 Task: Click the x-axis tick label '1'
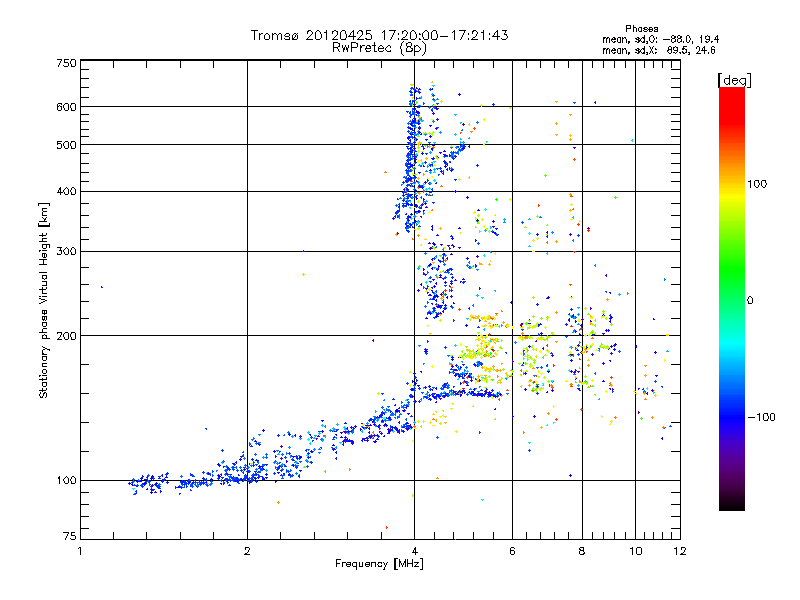coord(80,551)
